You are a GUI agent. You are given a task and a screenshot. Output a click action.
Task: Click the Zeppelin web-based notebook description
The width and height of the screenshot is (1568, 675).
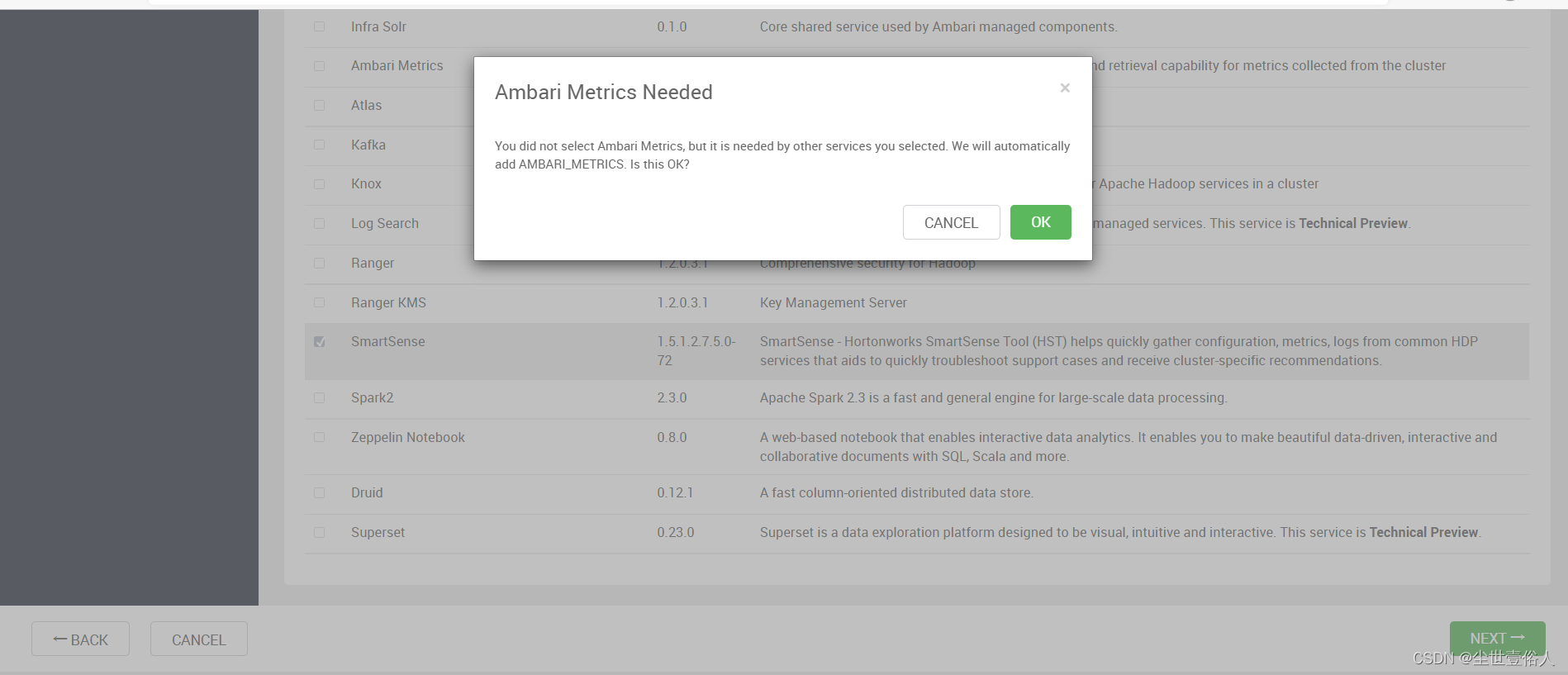click(x=1128, y=447)
